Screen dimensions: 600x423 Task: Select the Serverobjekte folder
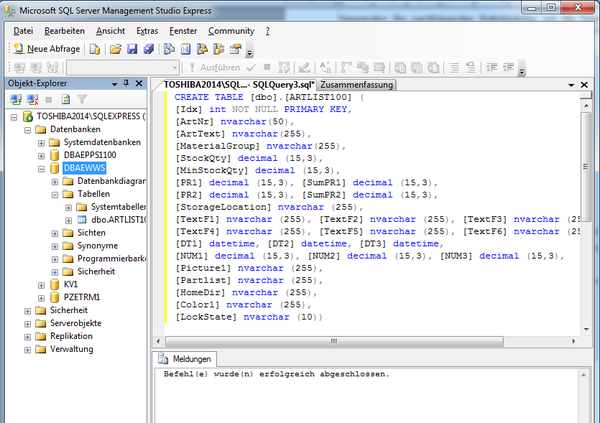coord(76,323)
